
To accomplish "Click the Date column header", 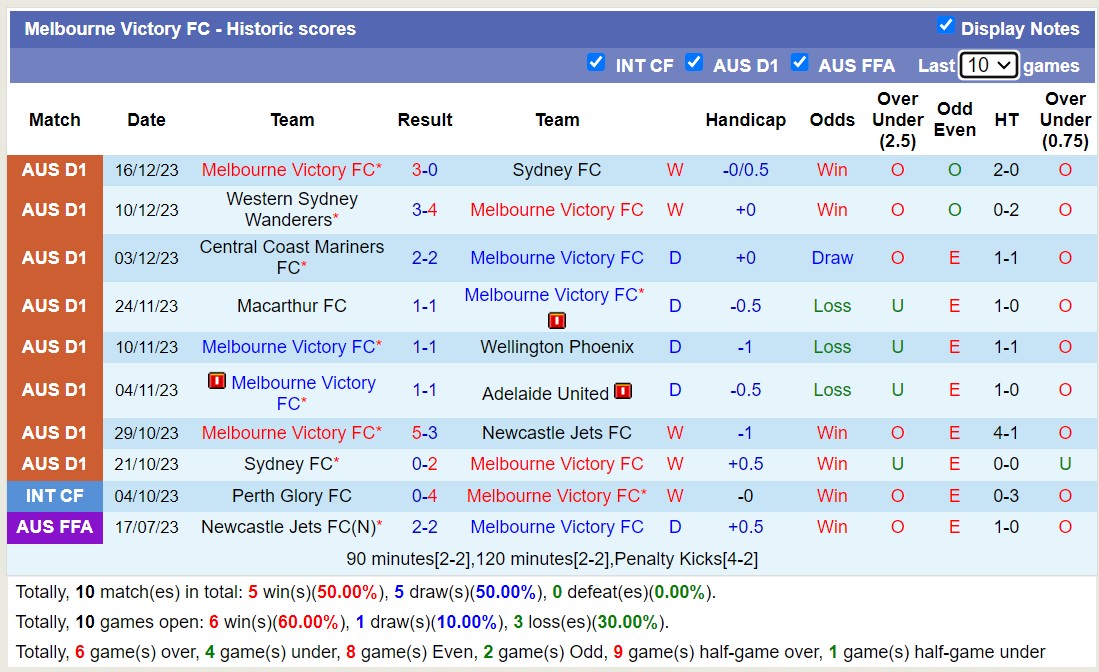I will tap(146, 119).
